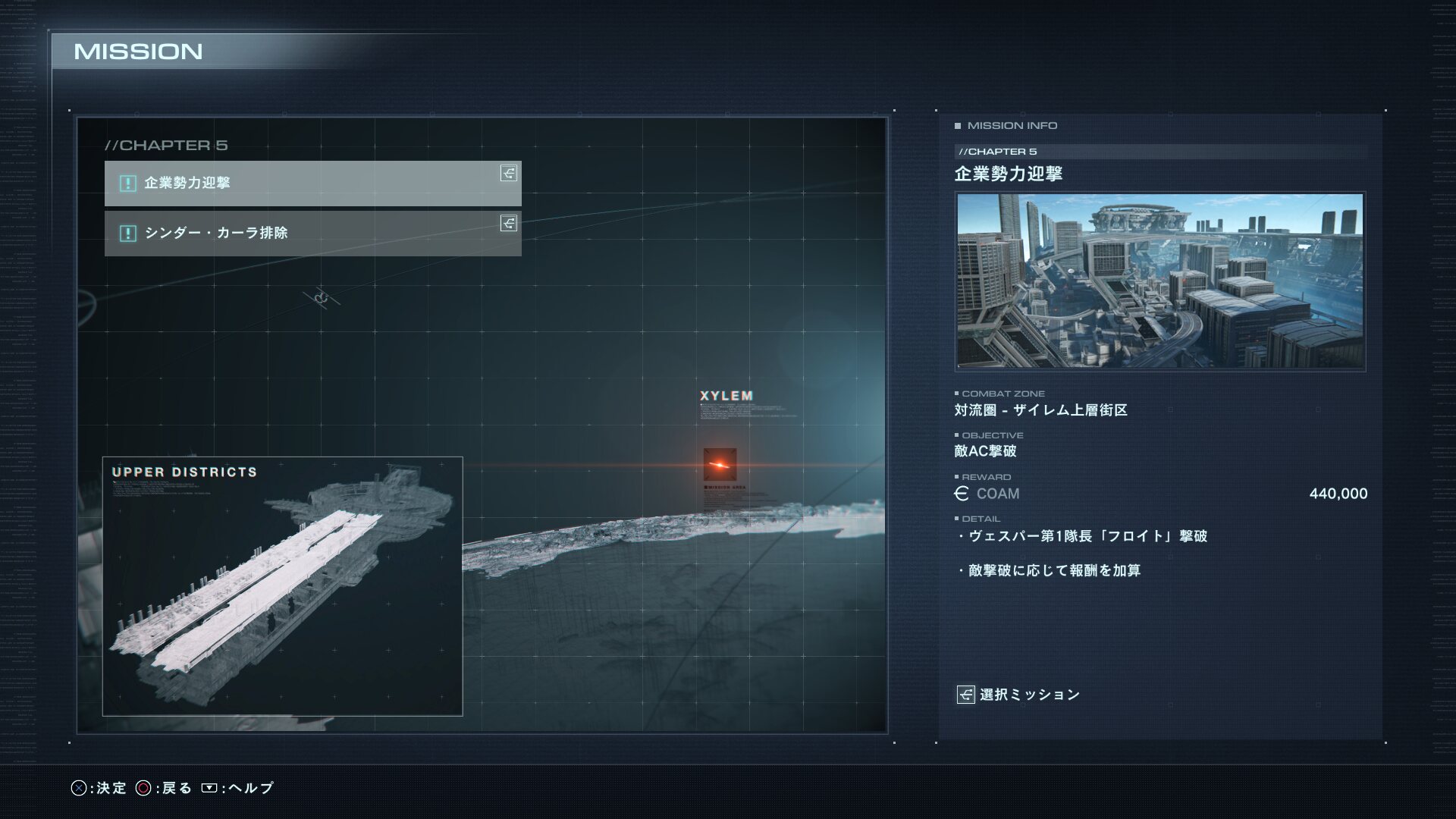Click the circle button 戻る back prompt
The height and width of the screenshot is (819, 1456).
(x=164, y=788)
